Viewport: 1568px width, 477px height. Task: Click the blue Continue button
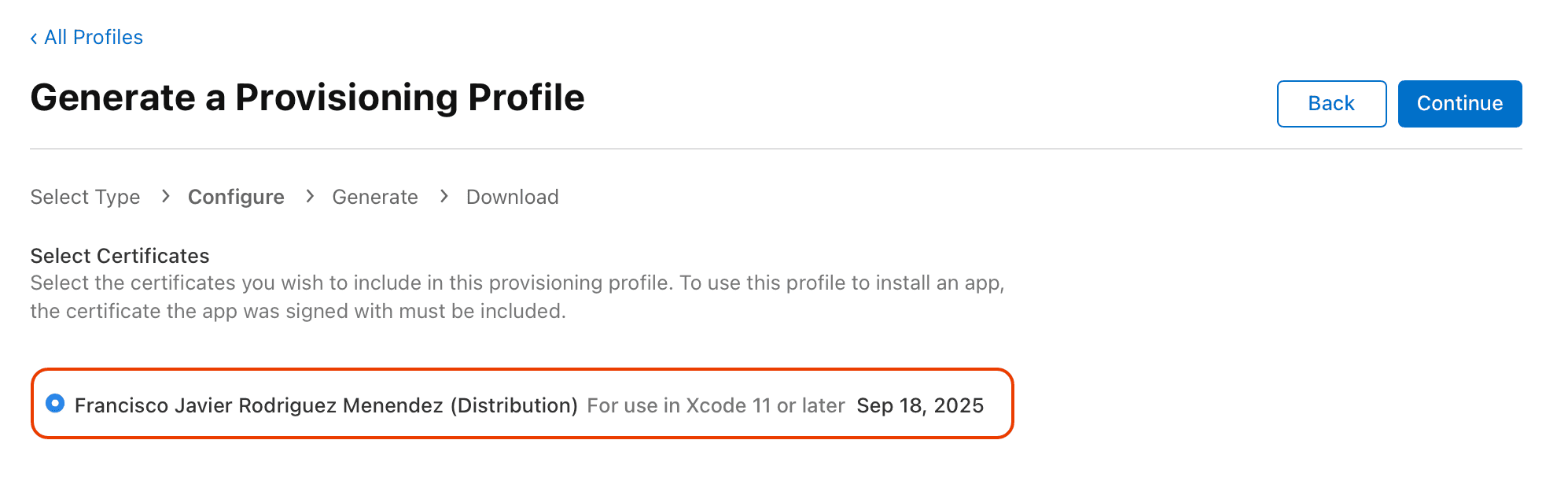(1459, 104)
